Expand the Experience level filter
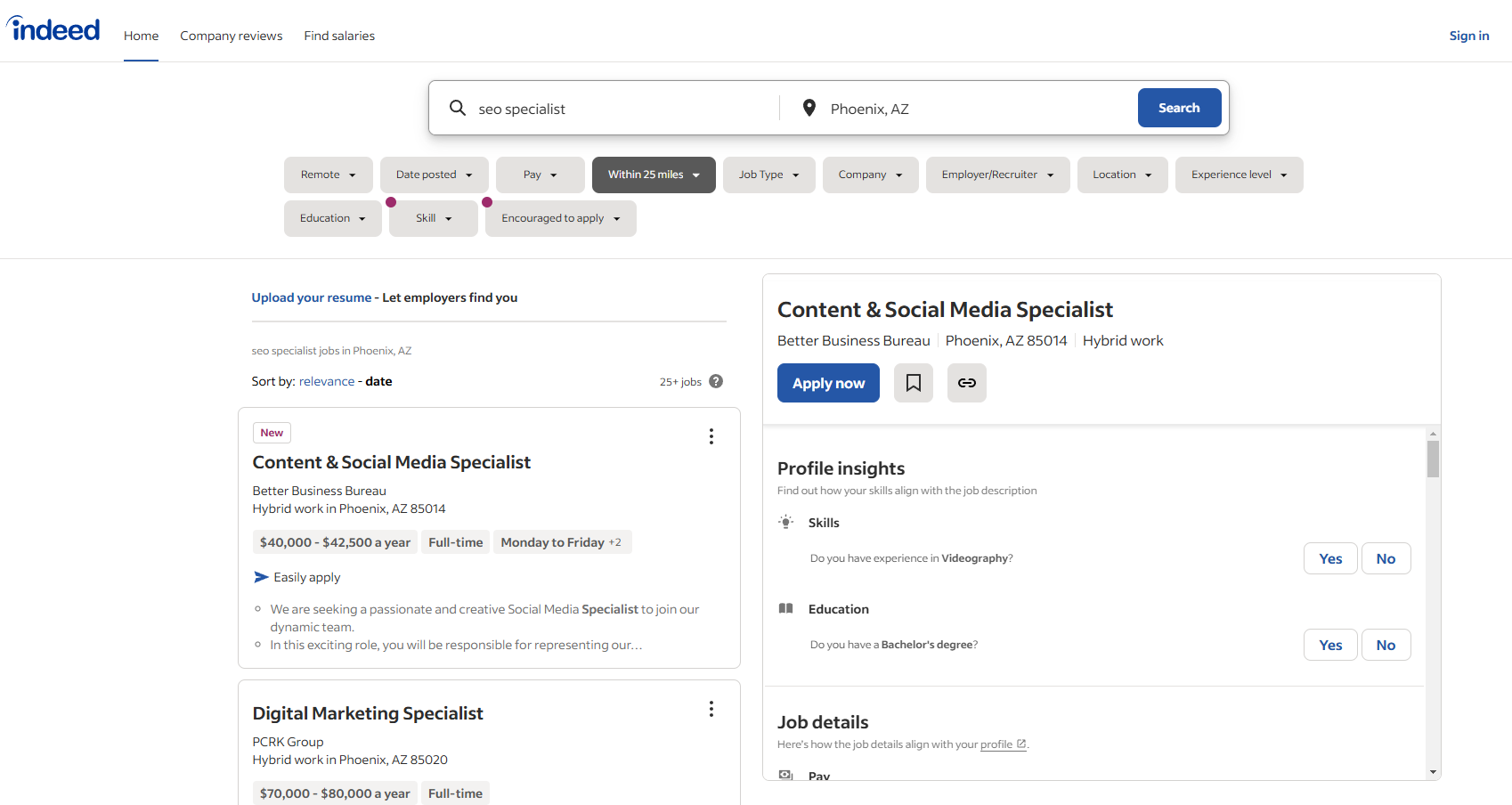Screen dimensions: 1512x805 [1239, 175]
